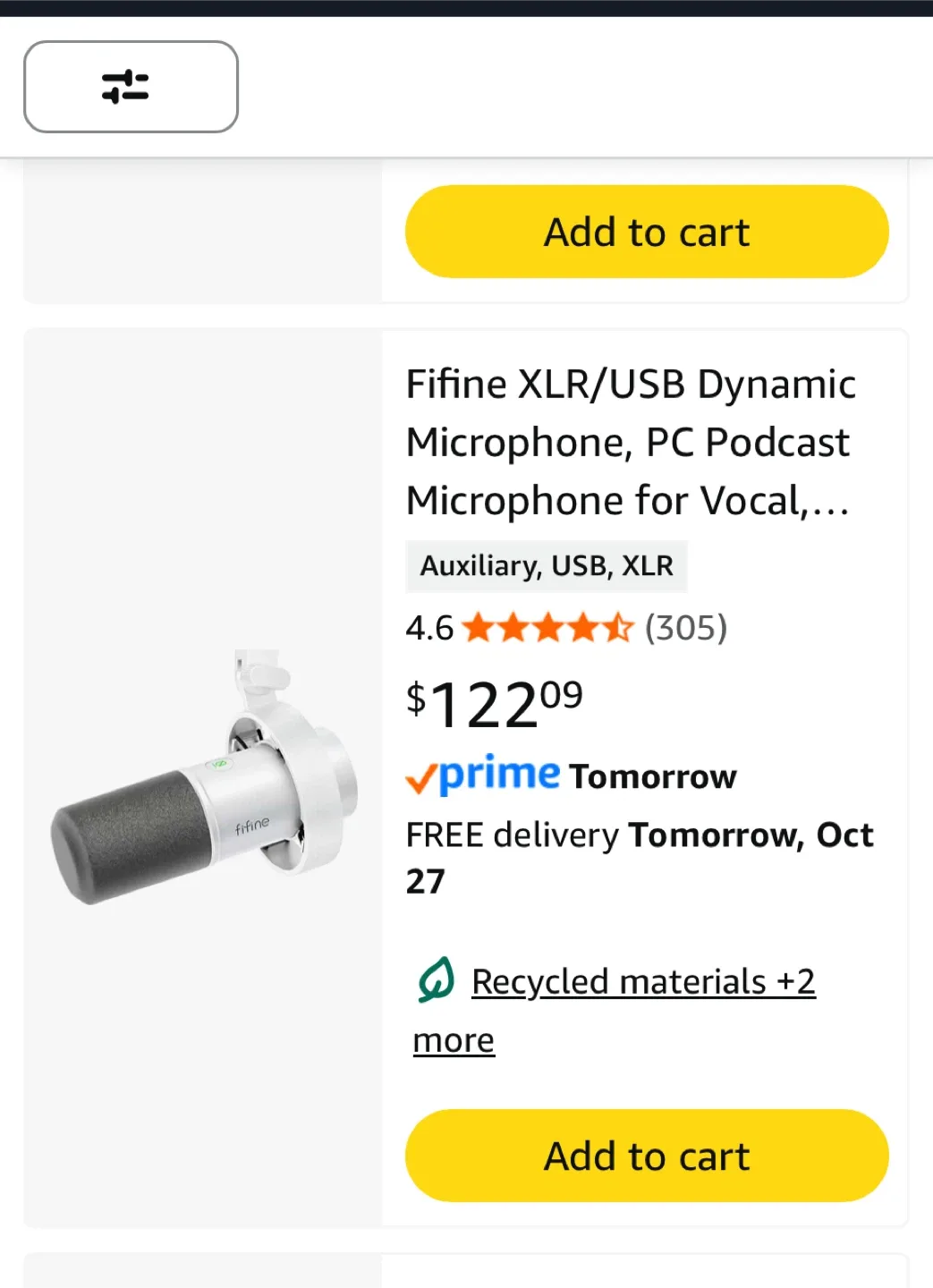Add the previous product to cart
The image size is (933, 1288).
pyautogui.click(x=647, y=232)
